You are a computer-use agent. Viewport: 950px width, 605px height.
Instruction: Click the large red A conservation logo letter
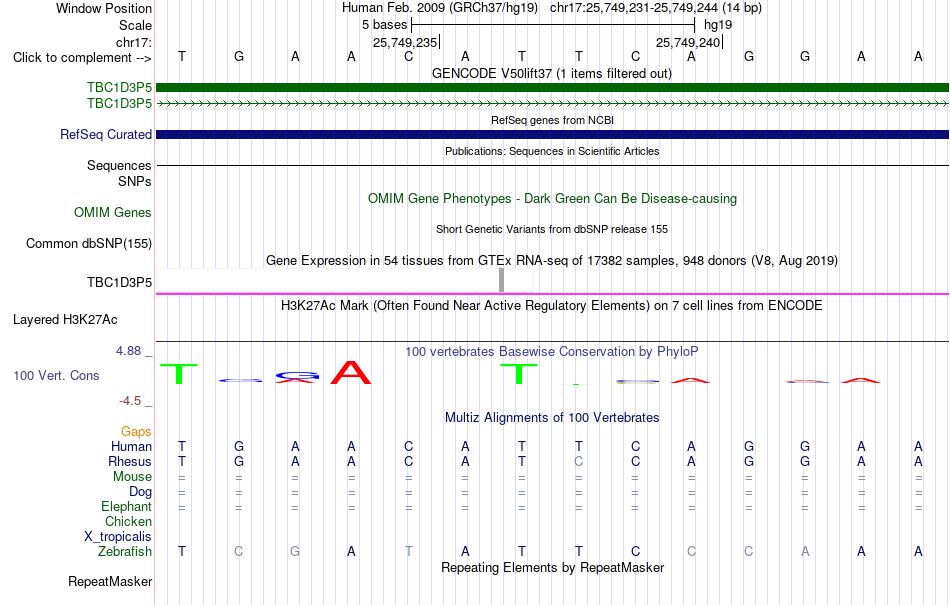point(351,372)
